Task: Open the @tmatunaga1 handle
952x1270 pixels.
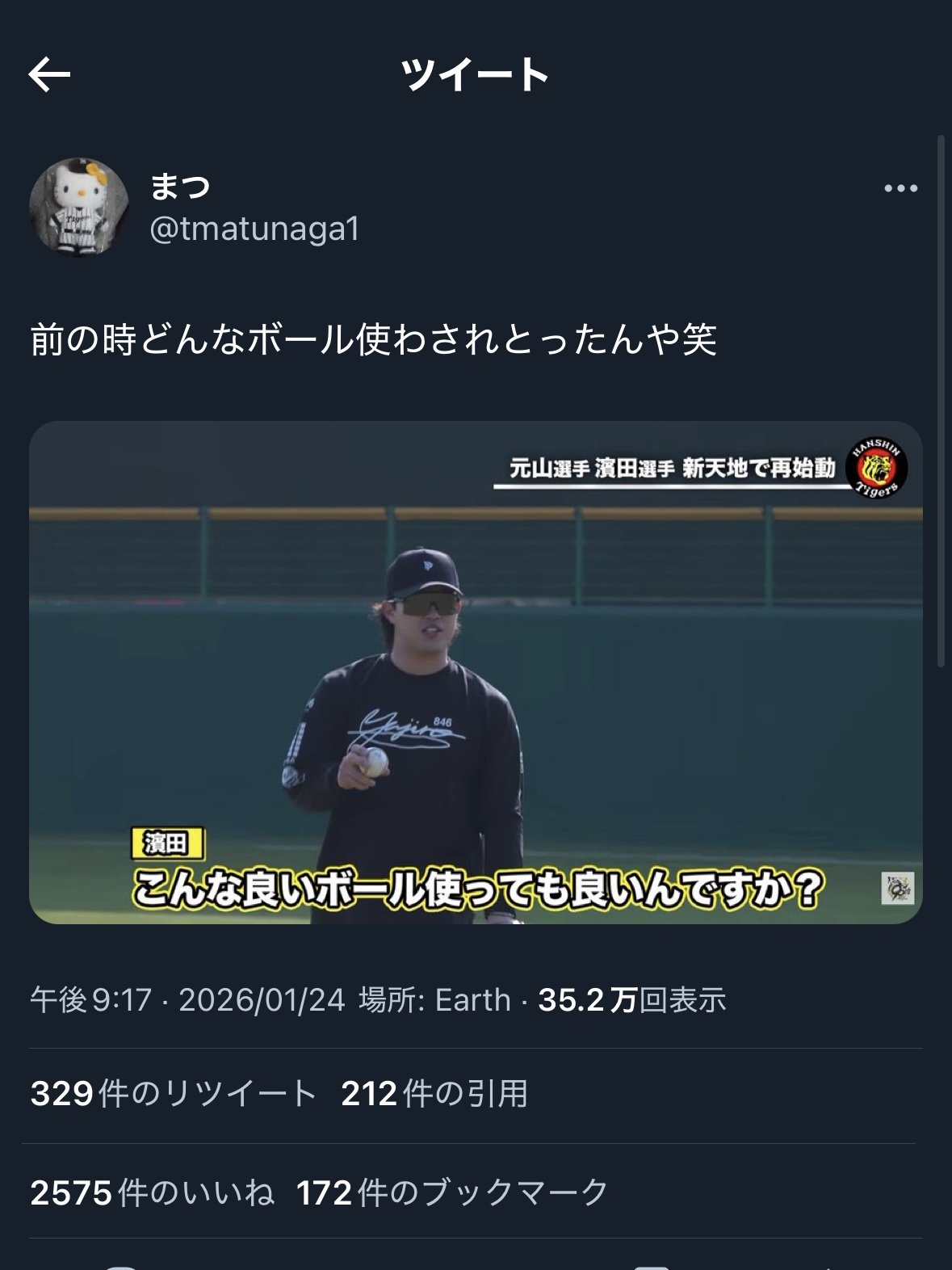Action: [x=254, y=229]
